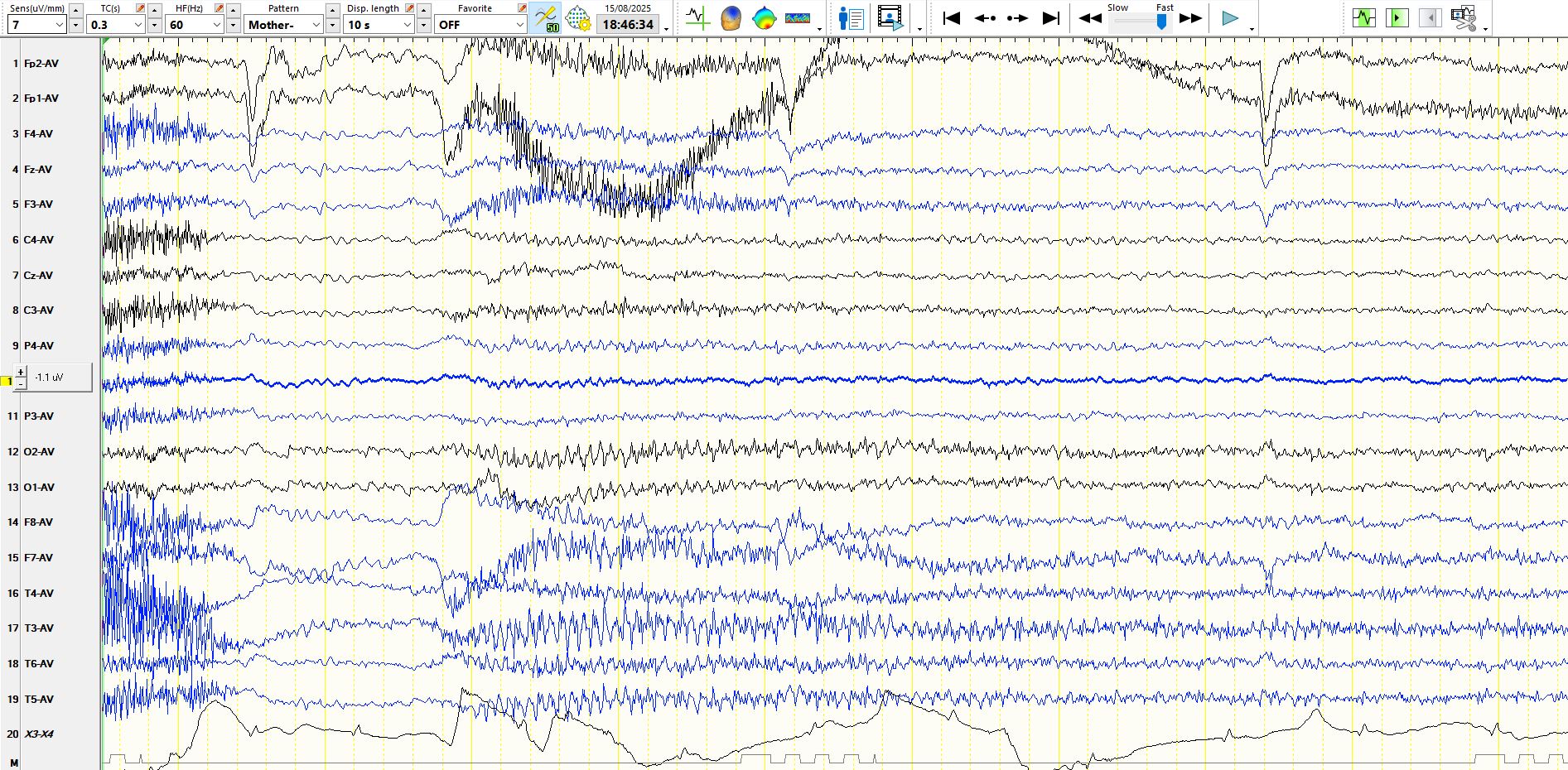
Task: Select the Fz-AV channel label
Action: coord(38,170)
